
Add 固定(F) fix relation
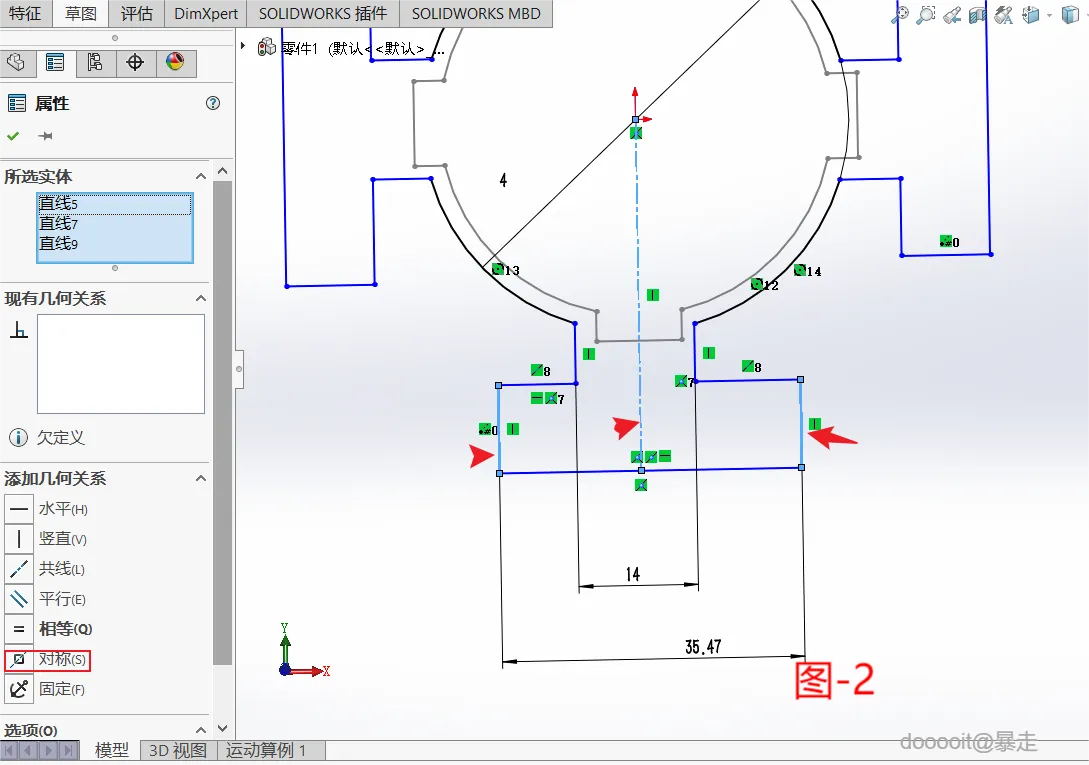click(x=46, y=689)
